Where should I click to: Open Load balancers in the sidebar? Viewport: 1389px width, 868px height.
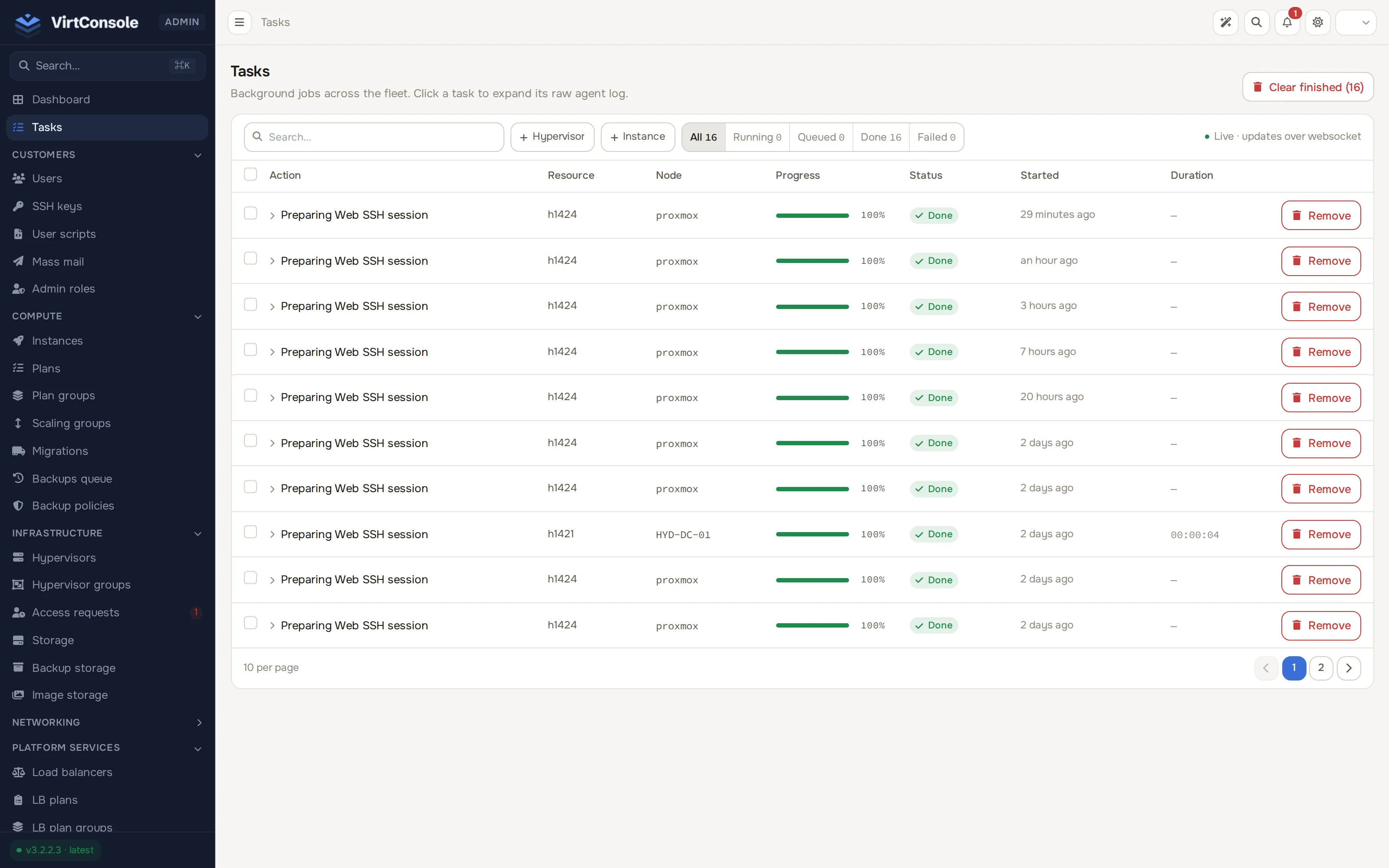click(107, 772)
